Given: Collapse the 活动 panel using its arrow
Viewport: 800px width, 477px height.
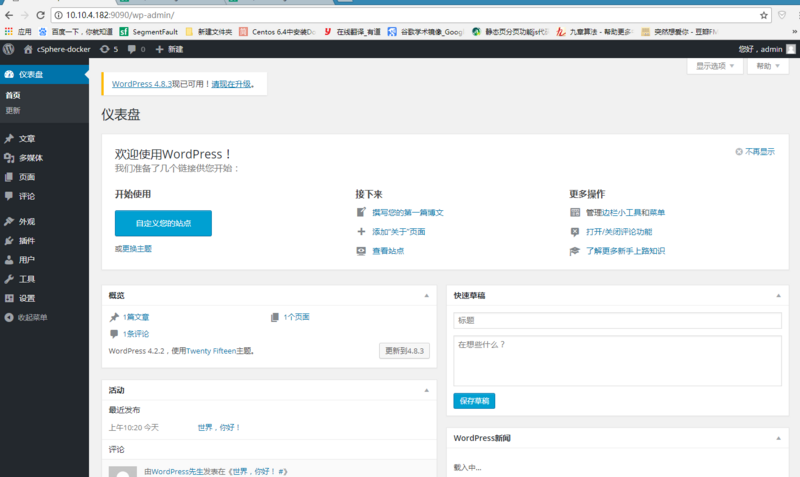Looking at the screenshot, I should pyautogui.click(x=427, y=391).
